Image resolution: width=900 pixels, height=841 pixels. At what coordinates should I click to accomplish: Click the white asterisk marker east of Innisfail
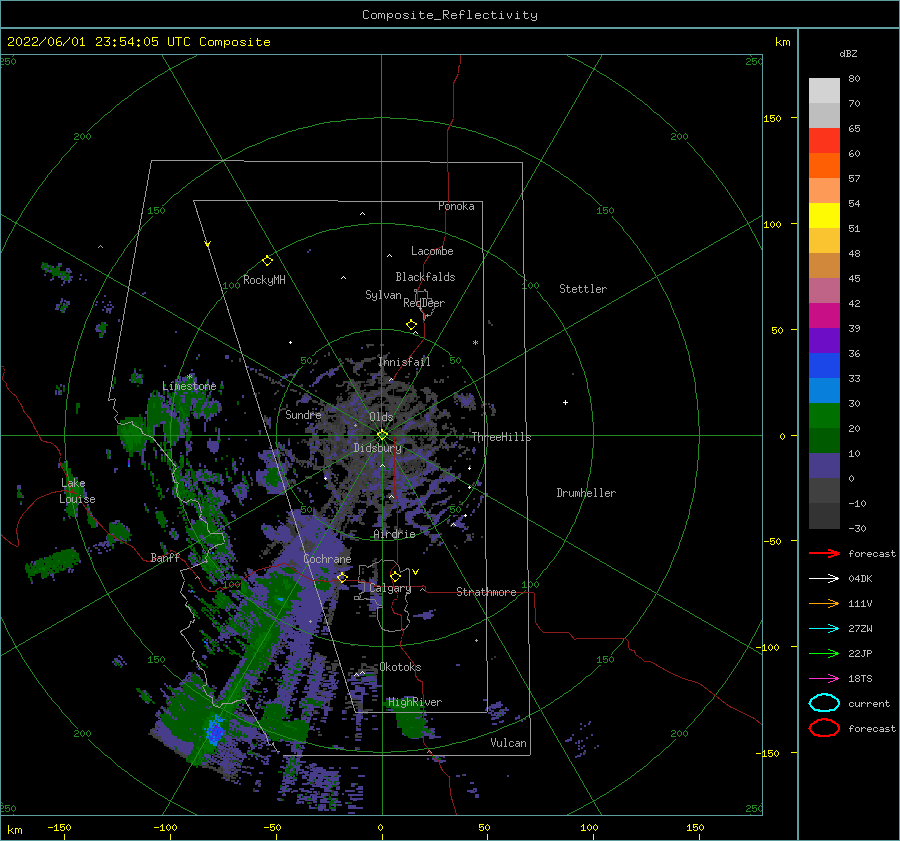pyautogui.click(x=475, y=343)
